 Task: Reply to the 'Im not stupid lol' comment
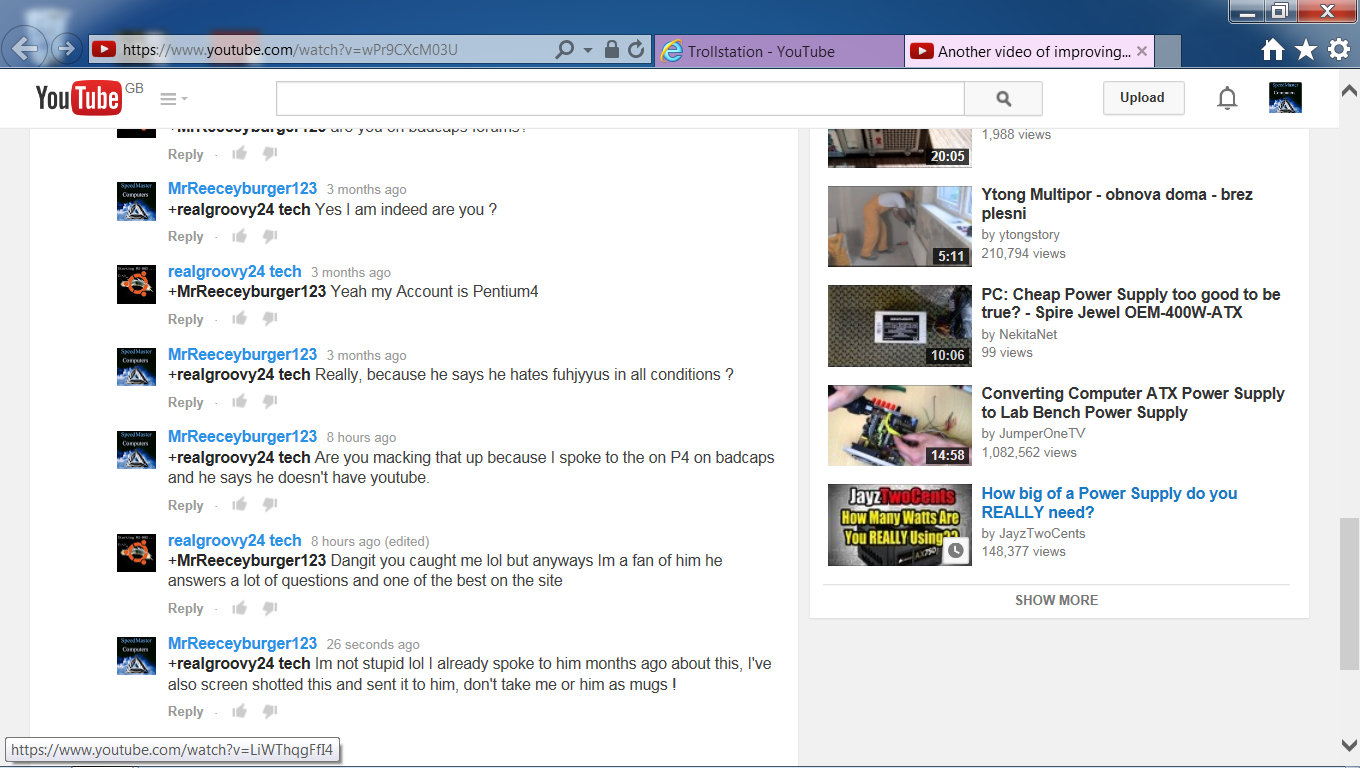[x=186, y=712]
